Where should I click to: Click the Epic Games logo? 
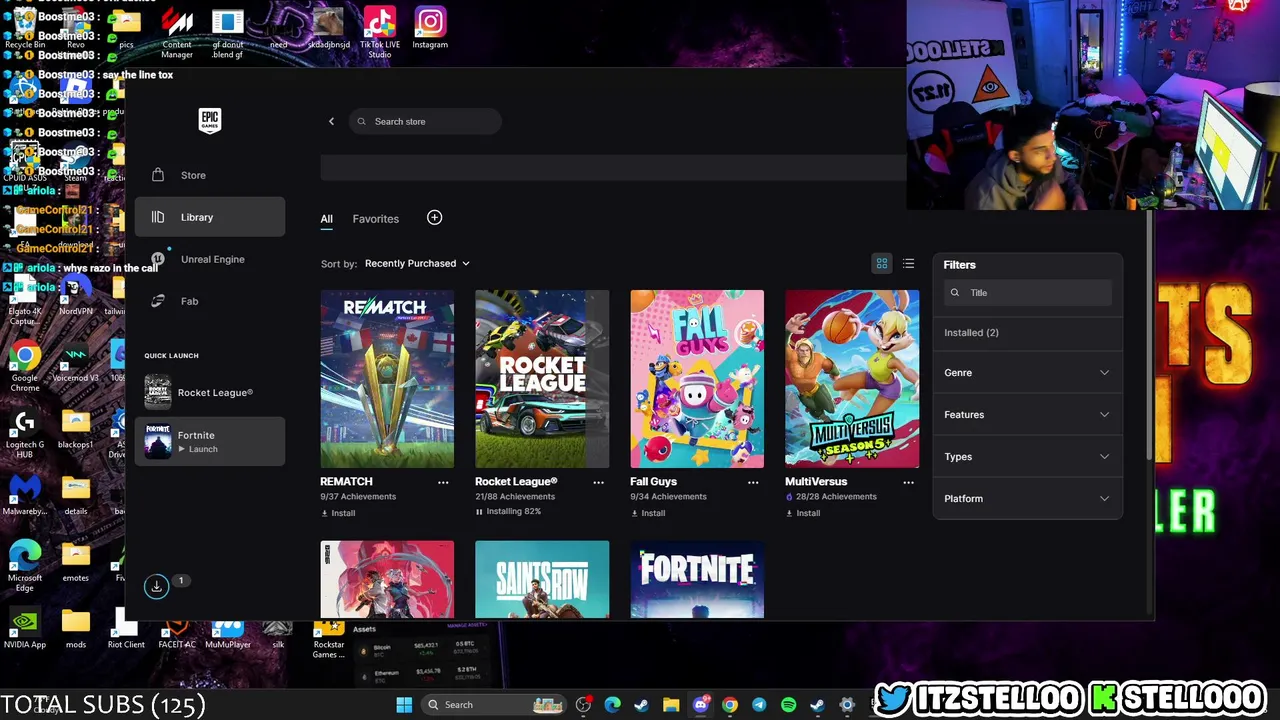(209, 121)
